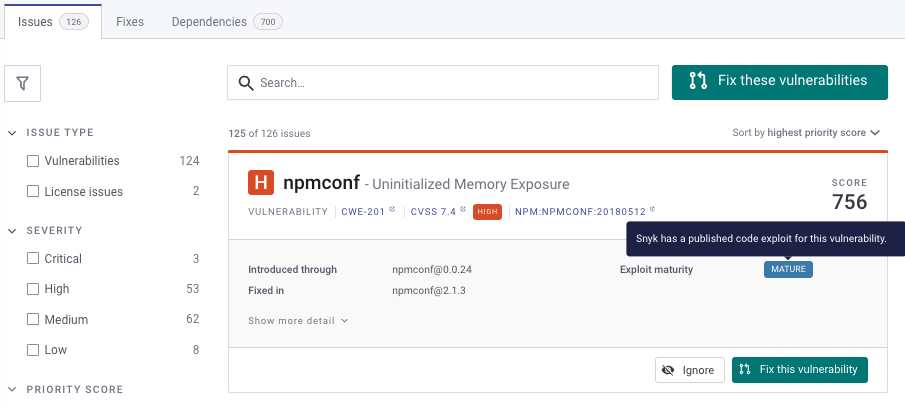Viewport: 905px width, 407px height.
Task: Enable the High severity filter checkbox
Action: (x=33, y=289)
